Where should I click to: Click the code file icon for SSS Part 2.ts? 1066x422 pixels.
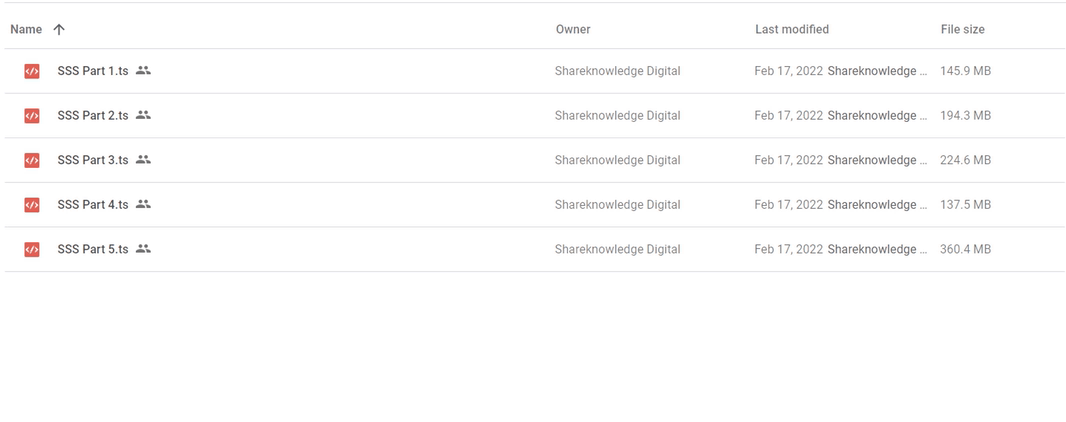point(31,116)
